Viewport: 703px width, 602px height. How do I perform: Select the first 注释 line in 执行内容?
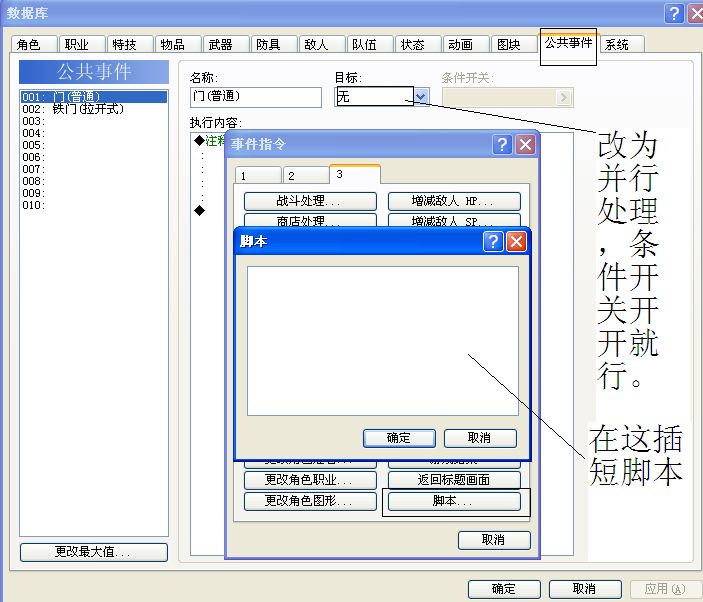[209, 141]
